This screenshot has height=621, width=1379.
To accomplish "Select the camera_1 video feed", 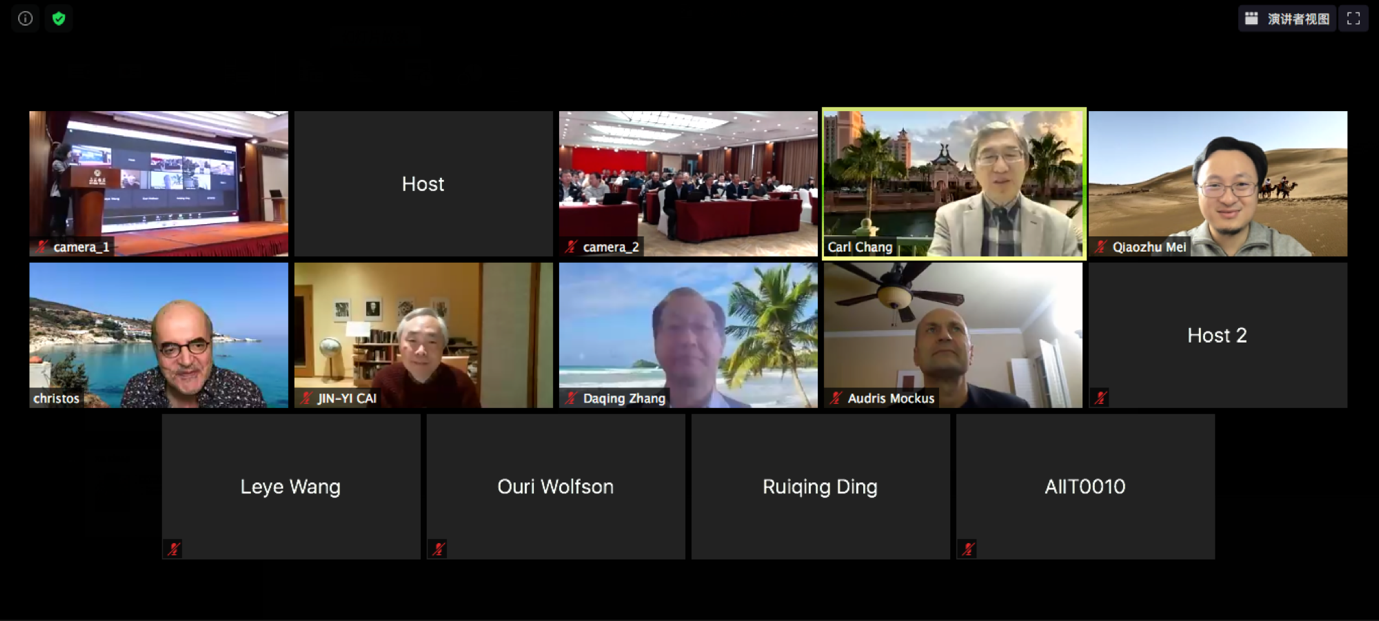I will pos(159,183).
